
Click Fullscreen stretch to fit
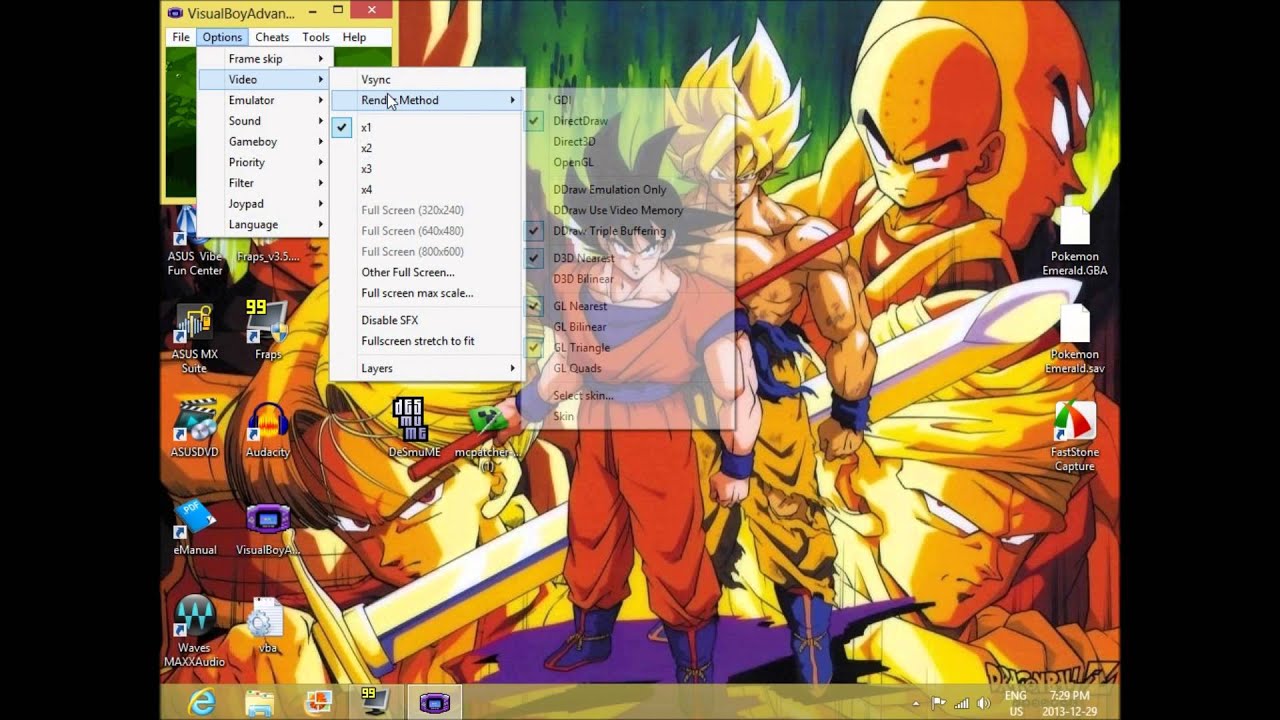[x=427, y=341]
